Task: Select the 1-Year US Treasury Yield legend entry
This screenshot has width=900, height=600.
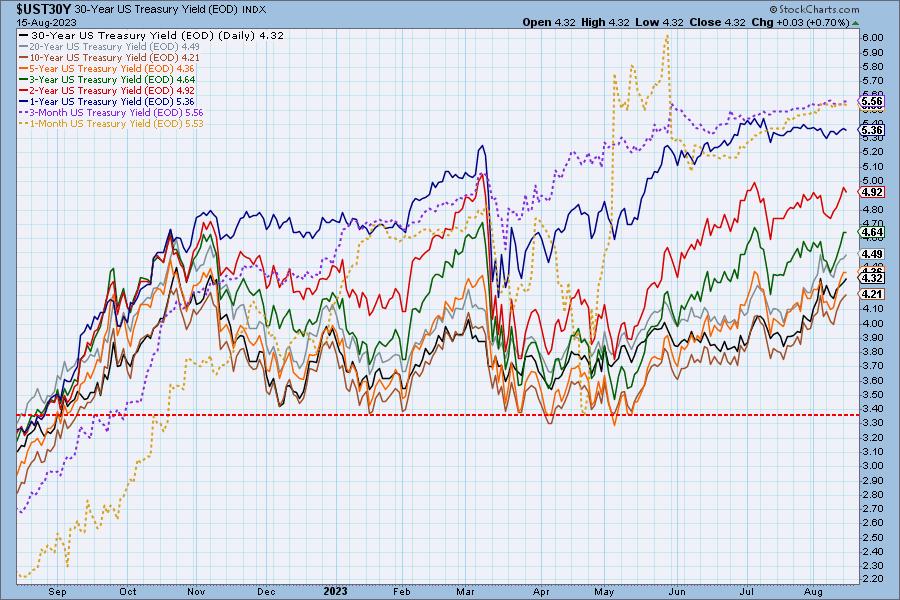Action: coord(107,101)
